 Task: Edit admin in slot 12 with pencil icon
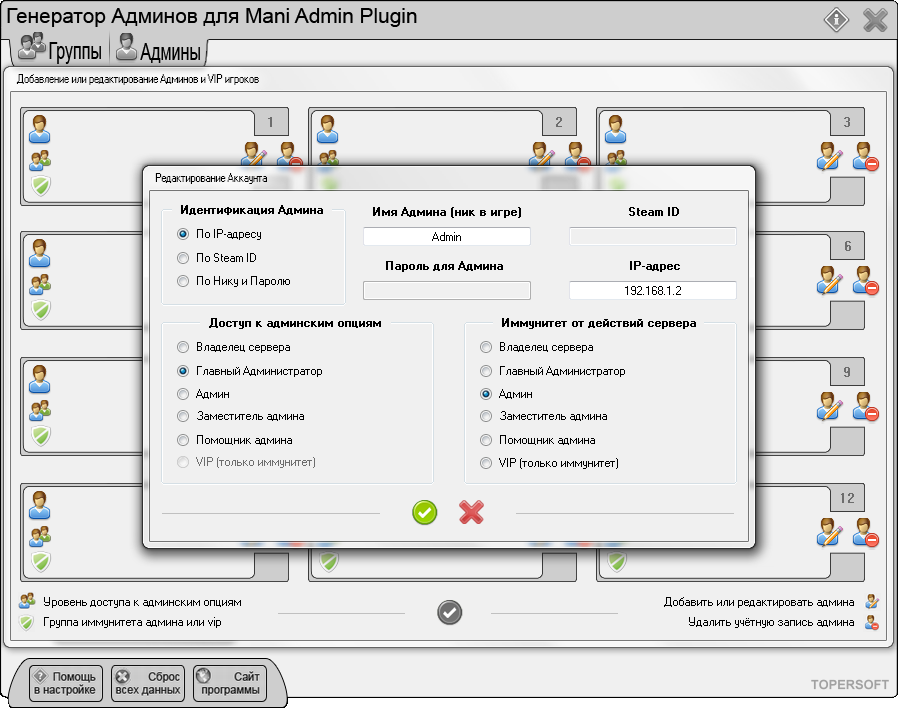pyautogui.click(x=830, y=532)
